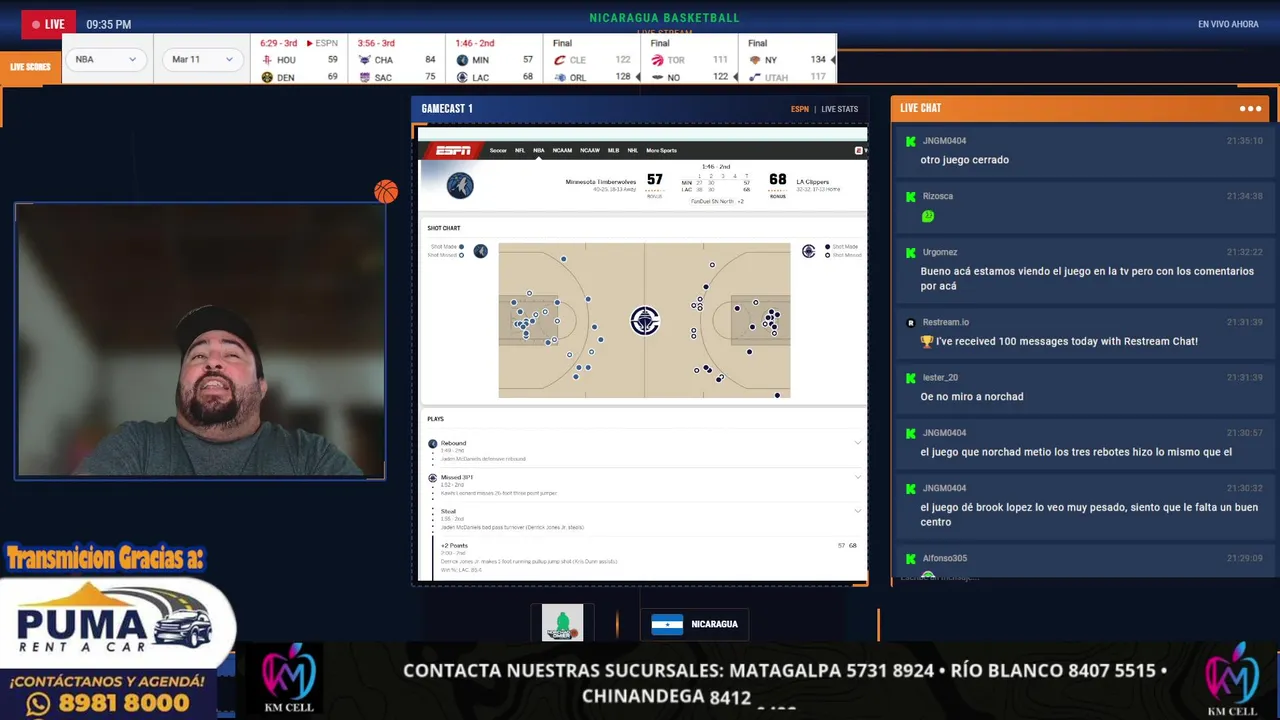Switch to the ESPN gamecast tab
Screen dimensions: 1280x720
coord(800,109)
